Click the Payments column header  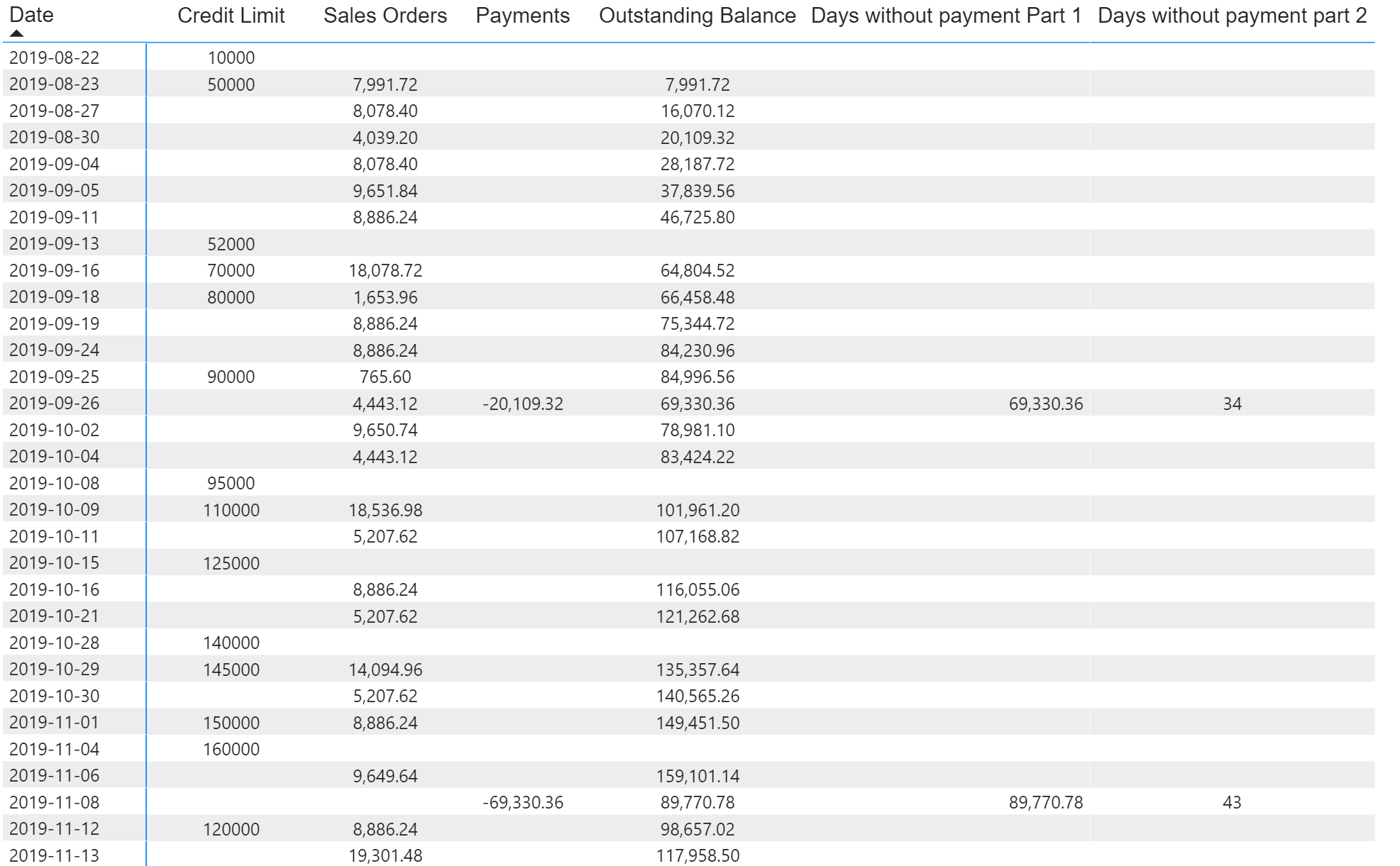click(522, 16)
